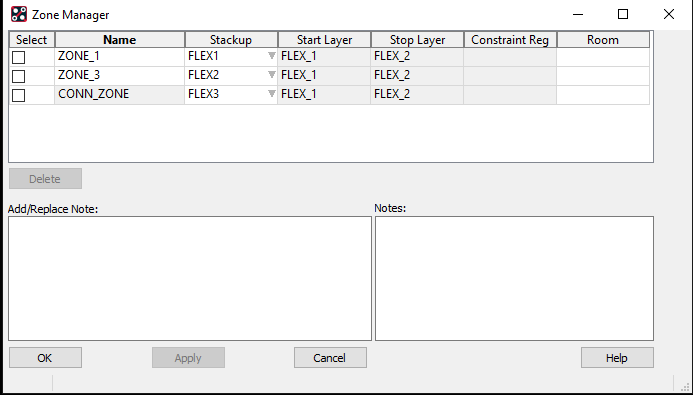Viewport: 693px width, 395px height.
Task: Open the FLEX1 stackup dropdown
Action: pos(272,56)
